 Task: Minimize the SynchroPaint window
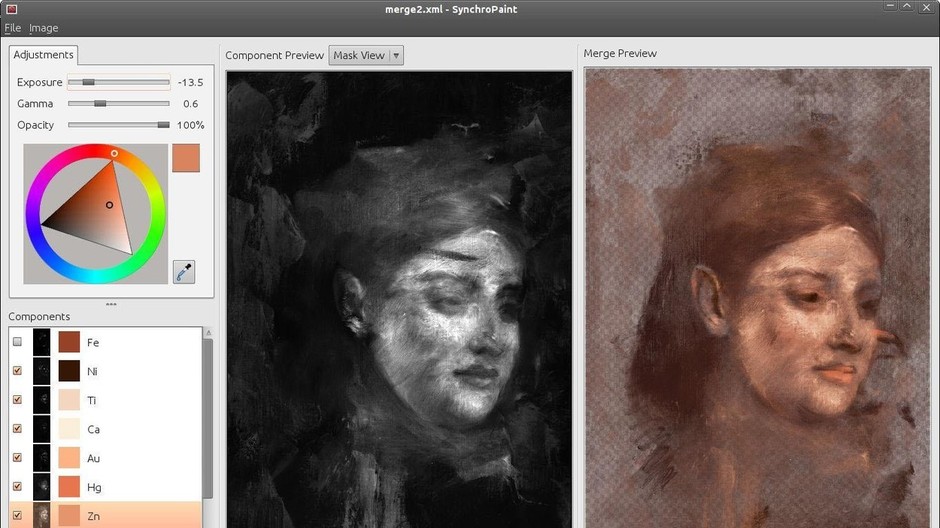point(890,6)
